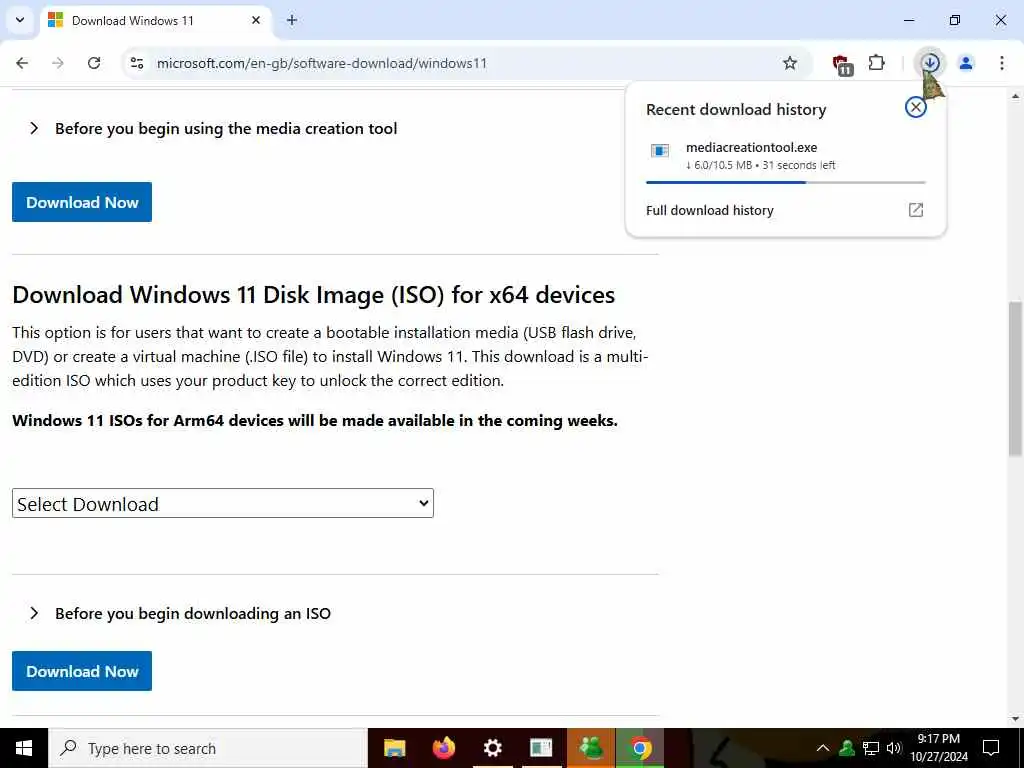Click the Type here to search box
Image resolution: width=1024 pixels, height=768 pixels.
click(208, 748)
